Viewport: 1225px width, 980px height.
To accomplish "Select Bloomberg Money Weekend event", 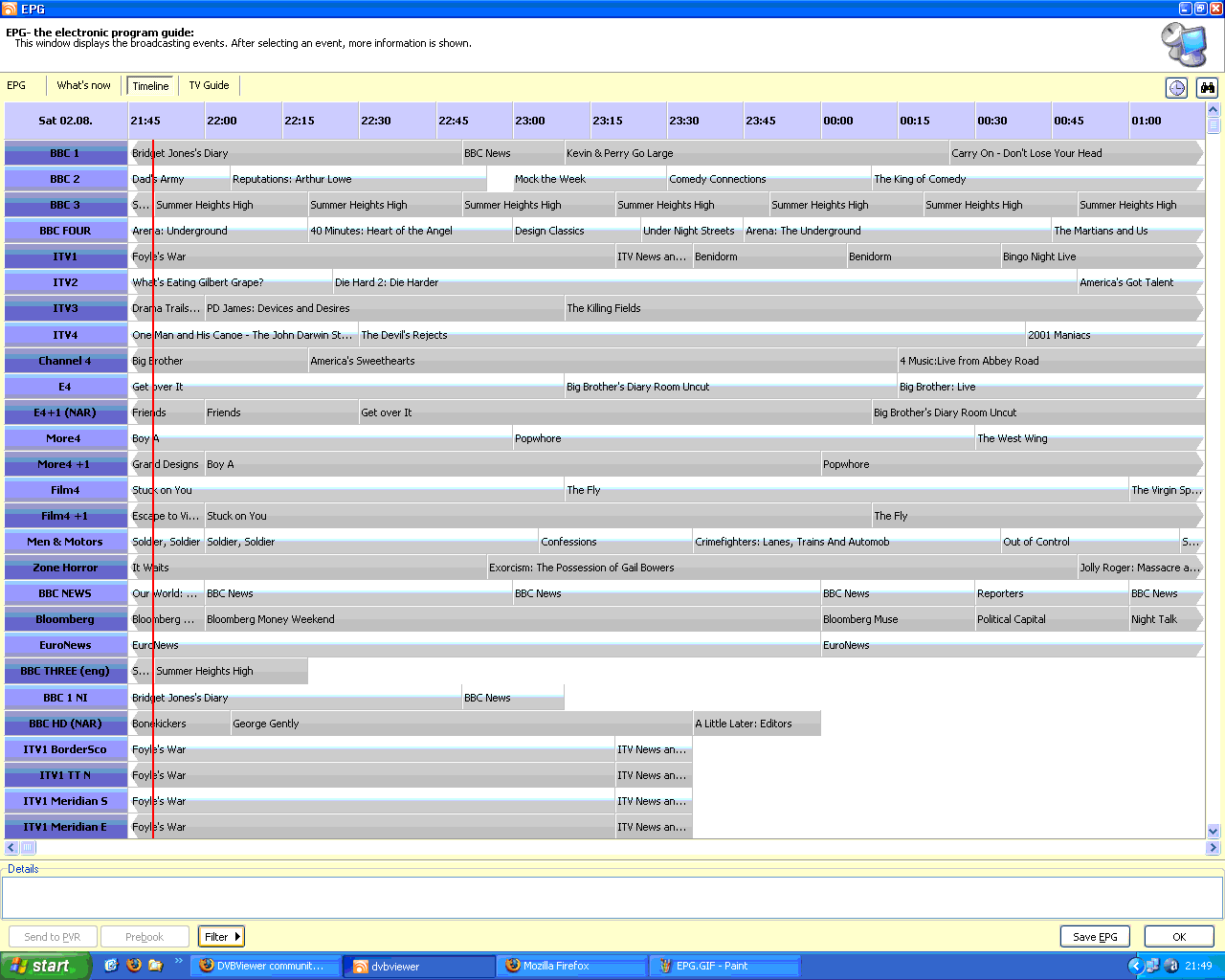I will point(512,619).
